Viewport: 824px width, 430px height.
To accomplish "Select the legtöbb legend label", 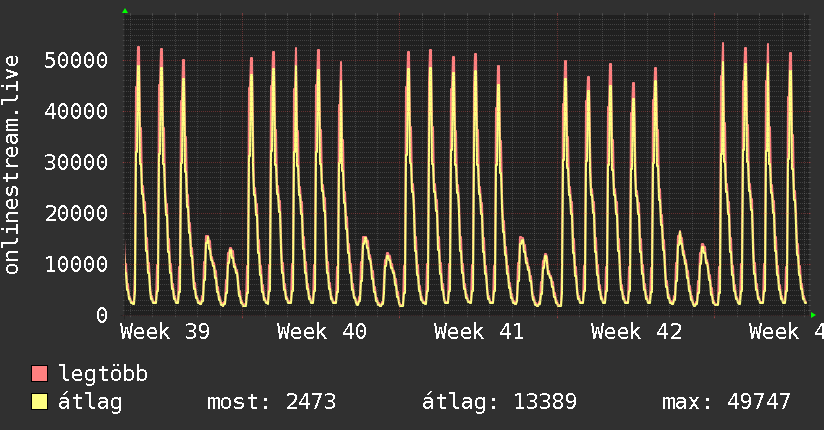I will (x=103, y=374).
